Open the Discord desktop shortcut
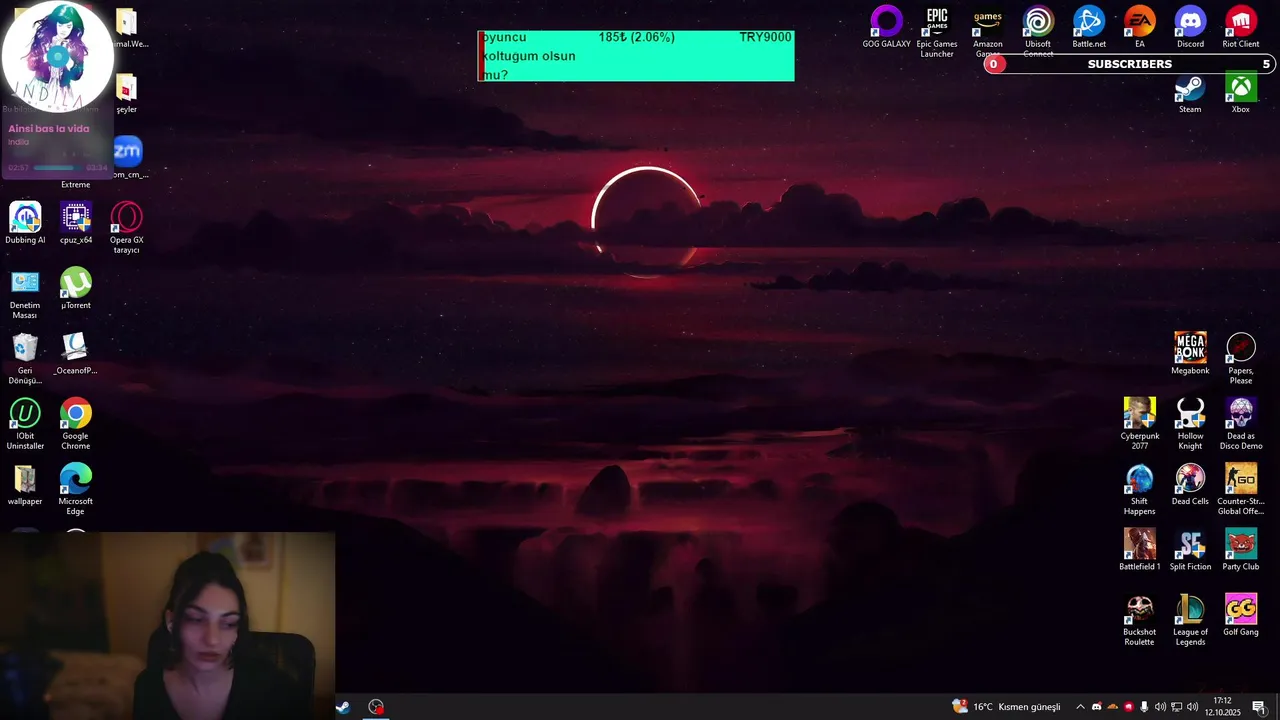The height and width of the screenshot is (720, 1280). 1190,28
